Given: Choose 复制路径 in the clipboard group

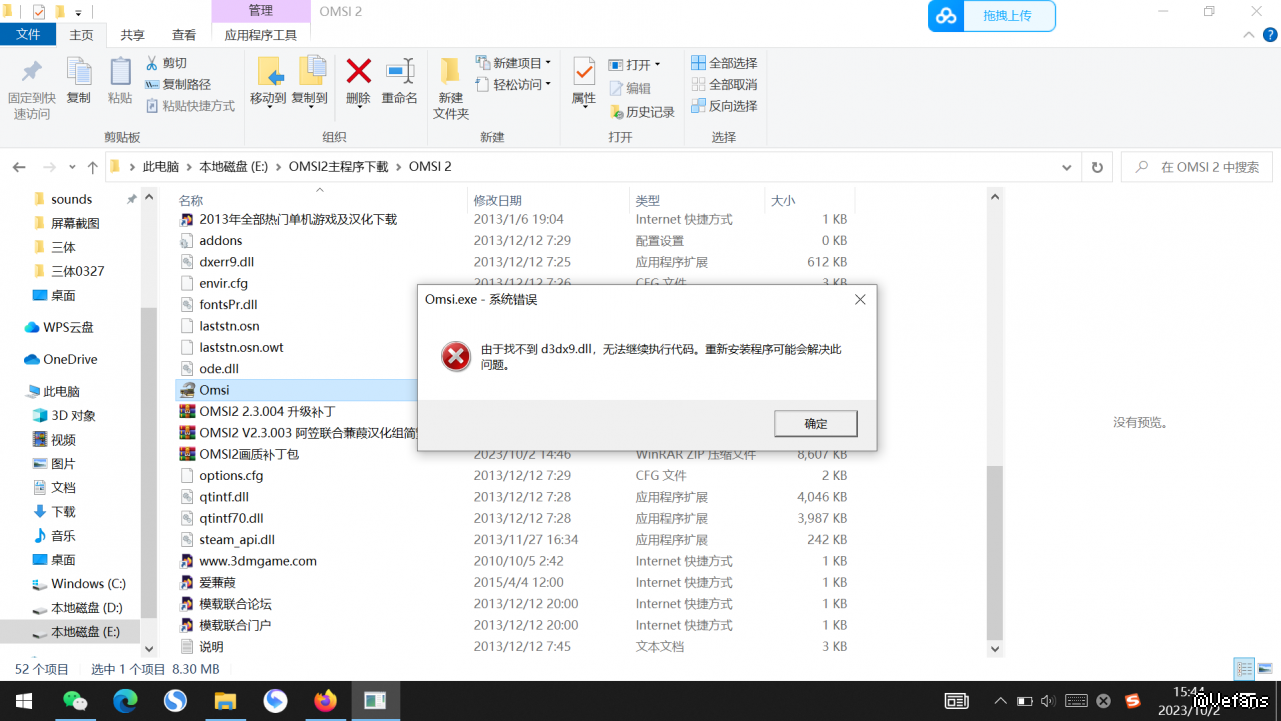Looking at the screenshot, I should (x=178, y=85).
